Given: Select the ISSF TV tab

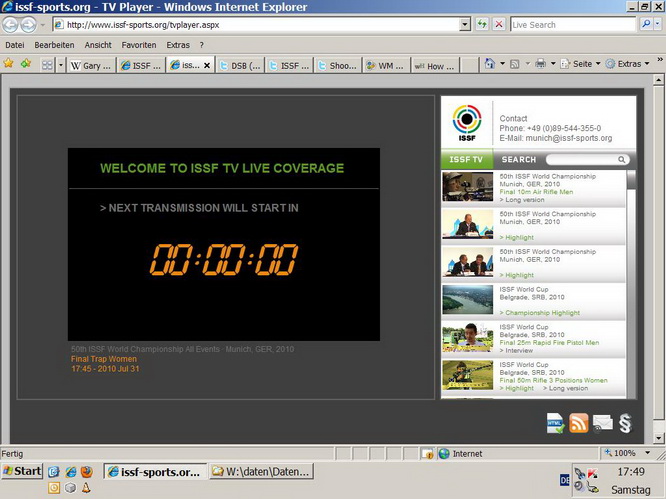Looking at the screenshot, I should pos(465,160).
